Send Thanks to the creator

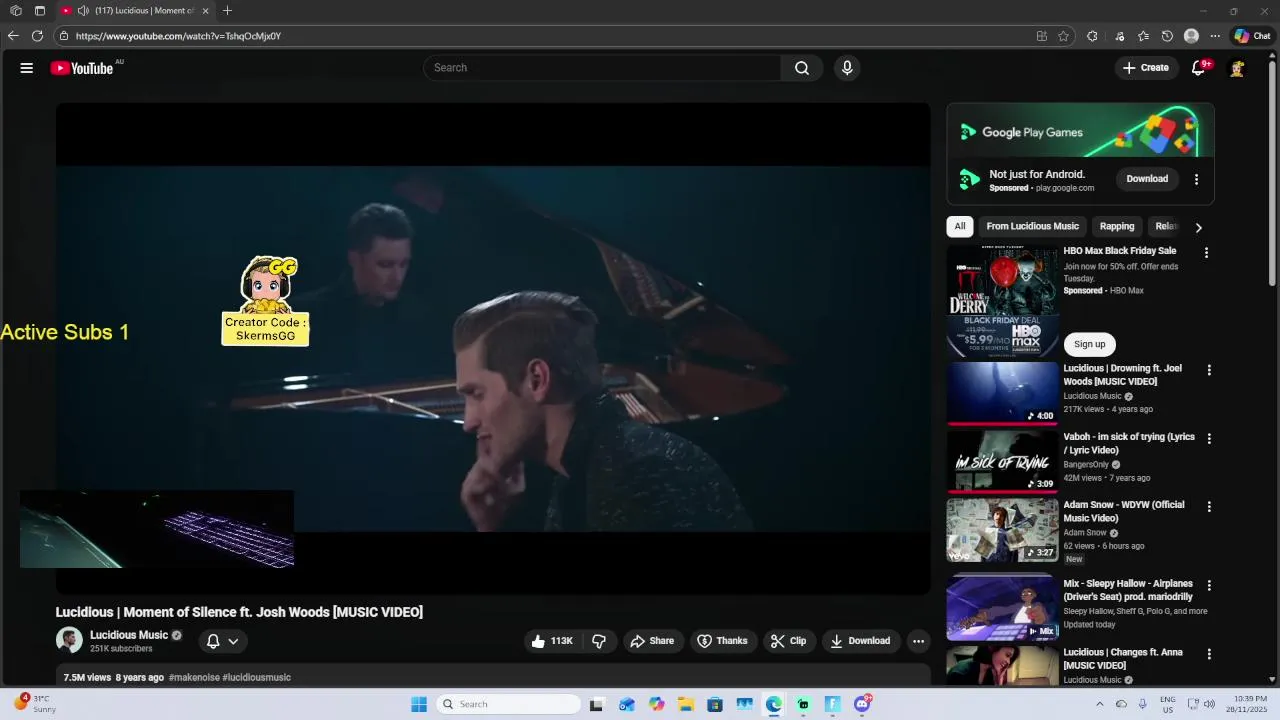pos(722,641)
